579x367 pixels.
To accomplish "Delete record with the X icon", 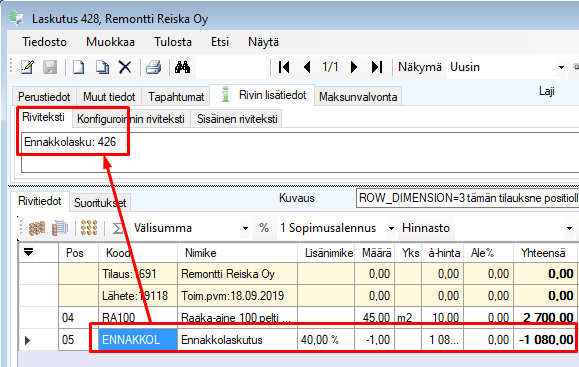I will click(x=125, y=67).
